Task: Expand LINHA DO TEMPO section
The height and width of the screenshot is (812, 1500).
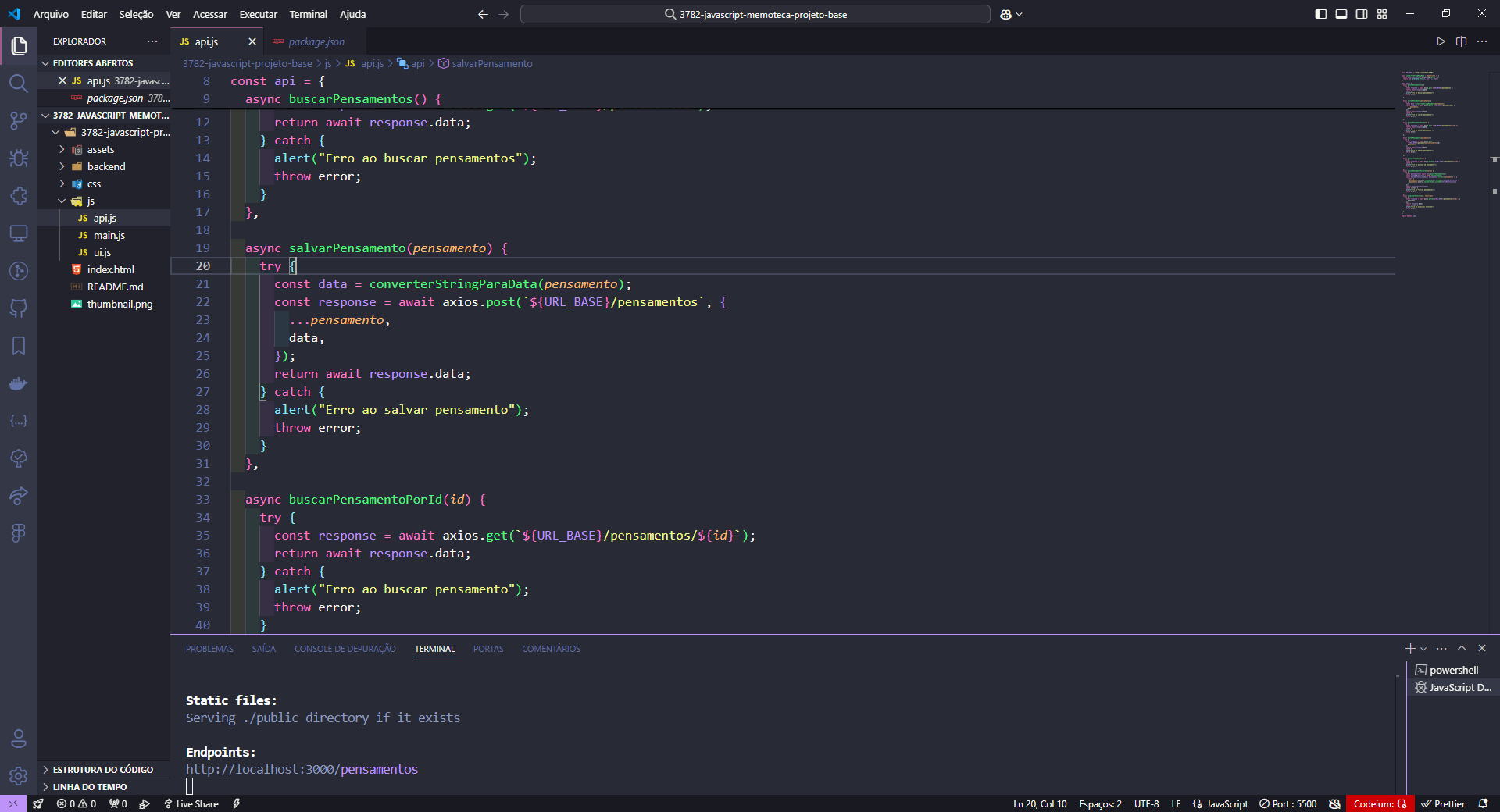Action: (x=104, y=787)
